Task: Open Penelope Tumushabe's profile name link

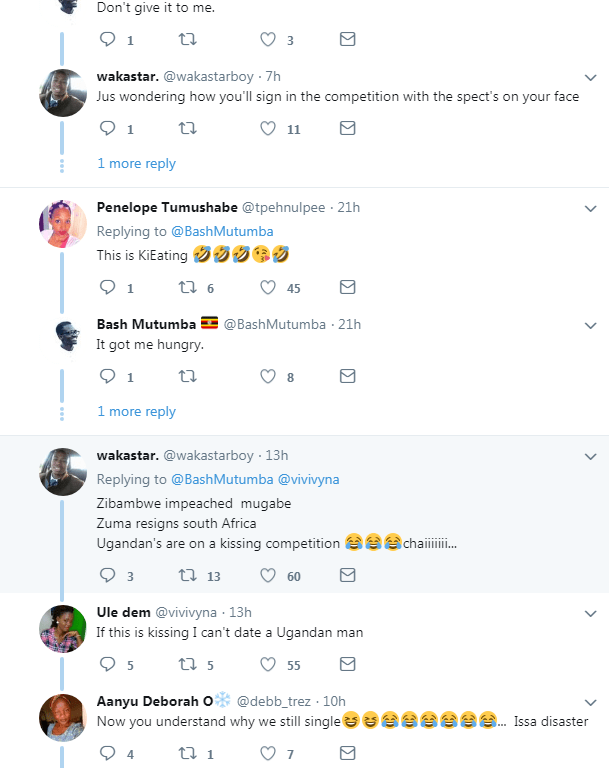Action: pyautogui.click(x=167, y=207)
